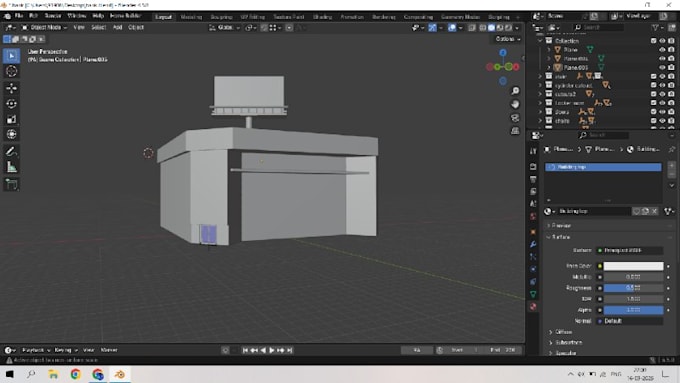This screenshot has height=383, width=680.
Task: Expand the Preview panel
Action: pos(562,226)
